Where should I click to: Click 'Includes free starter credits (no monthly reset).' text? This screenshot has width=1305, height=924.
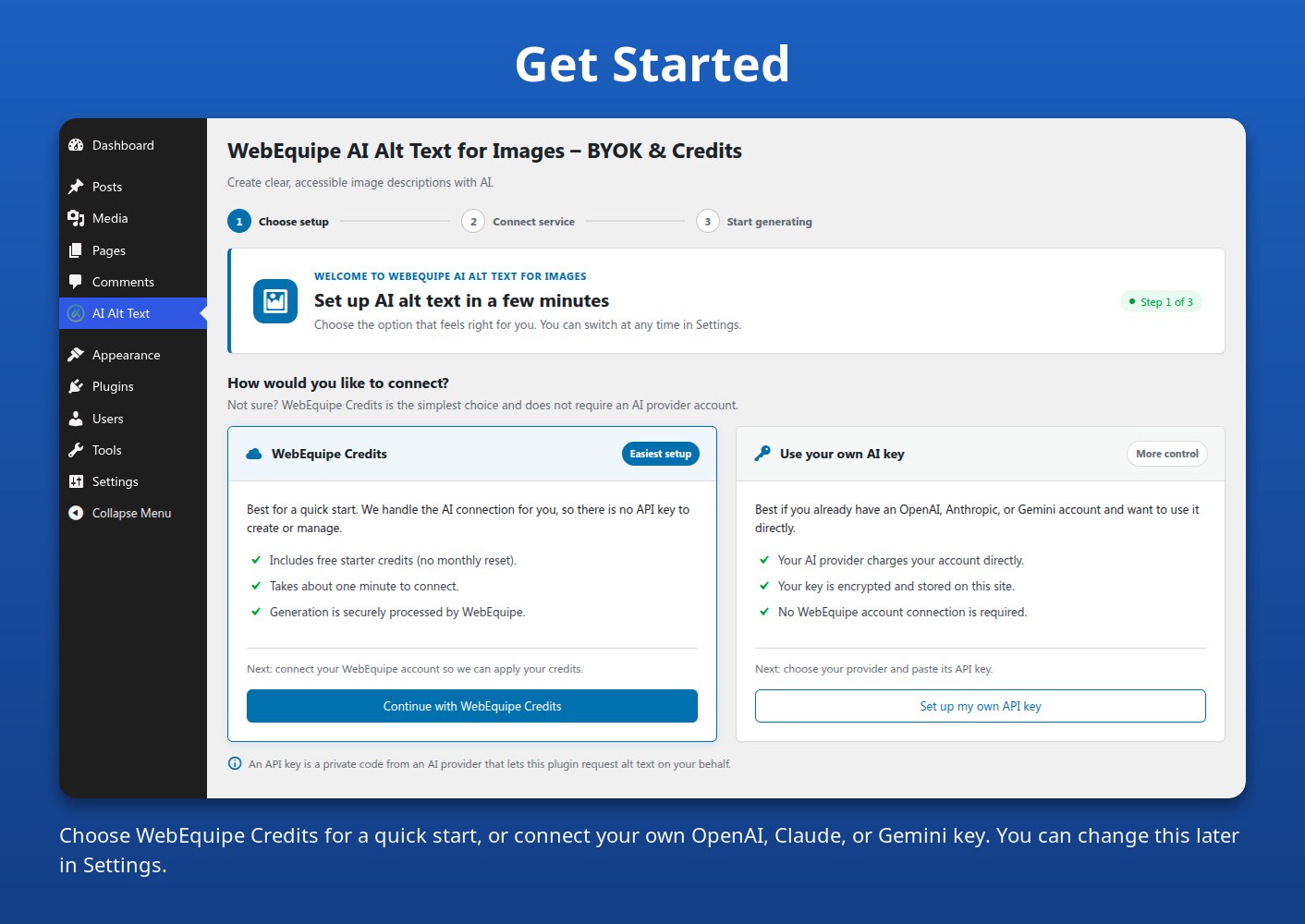[x=393, y=560]
